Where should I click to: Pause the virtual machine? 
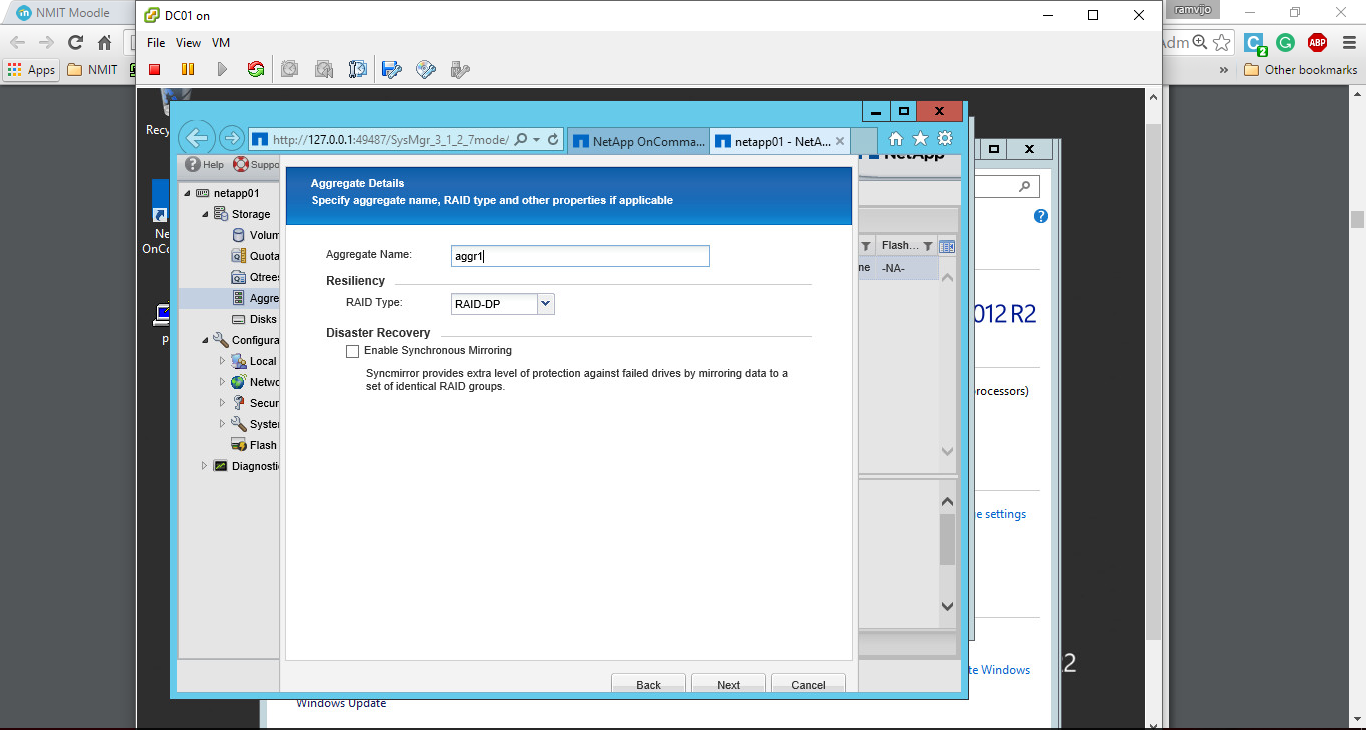point(188,69)
